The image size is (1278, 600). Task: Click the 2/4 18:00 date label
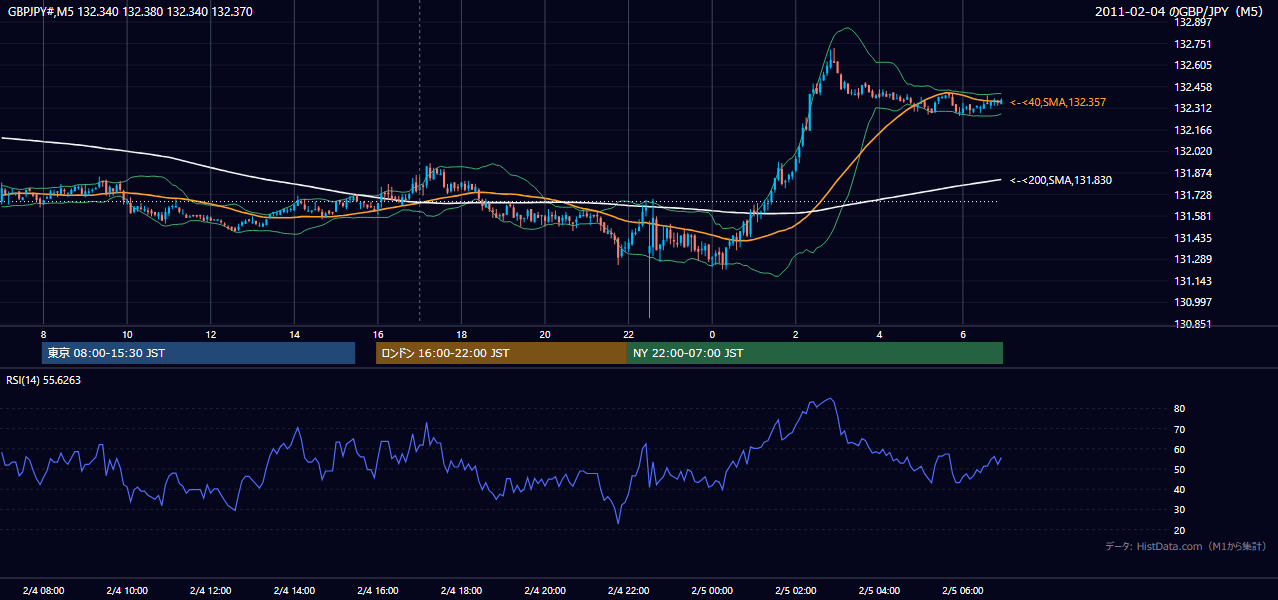461,590
